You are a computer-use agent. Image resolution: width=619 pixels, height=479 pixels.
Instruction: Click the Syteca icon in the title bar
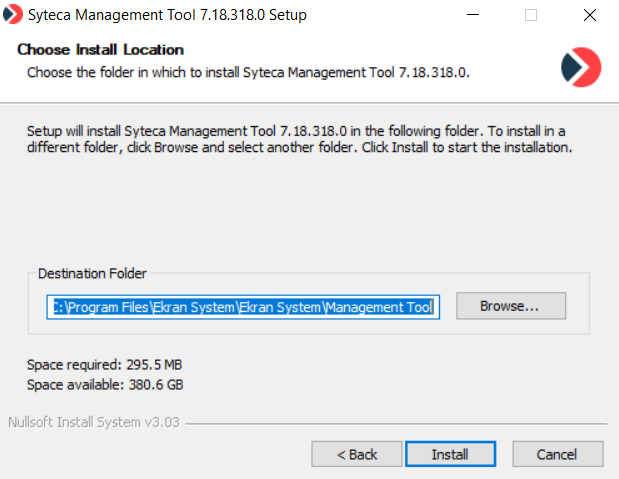(14, 15)
